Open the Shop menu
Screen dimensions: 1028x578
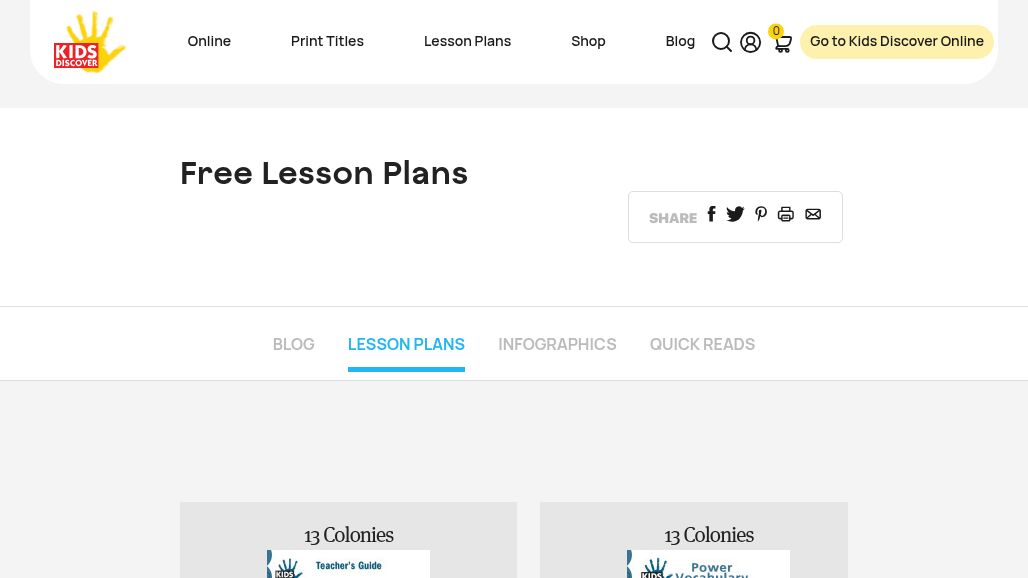click(588, 41)
